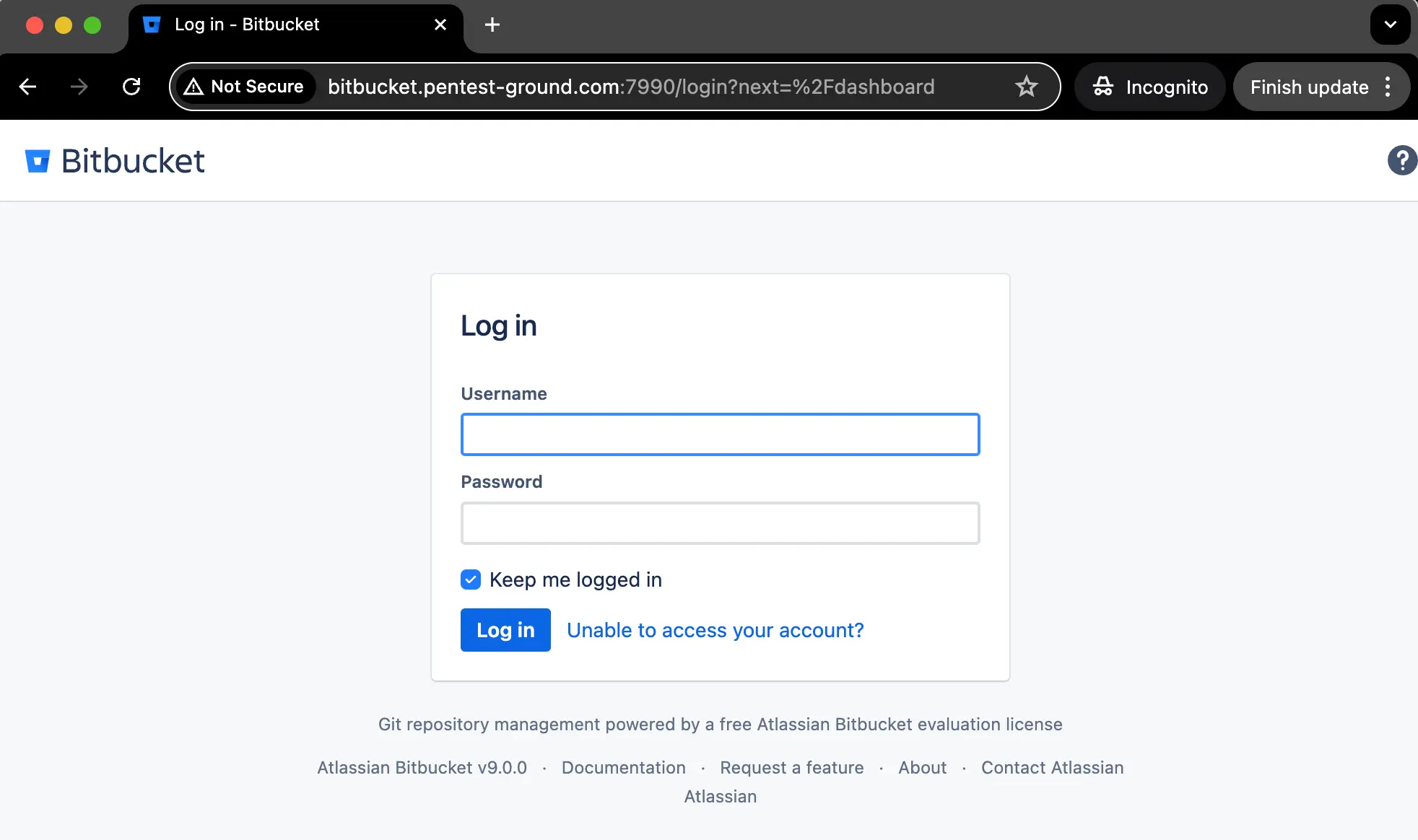1418x840 pixels.
Task: Open Unable to access your account link
Action: point(715,630)
